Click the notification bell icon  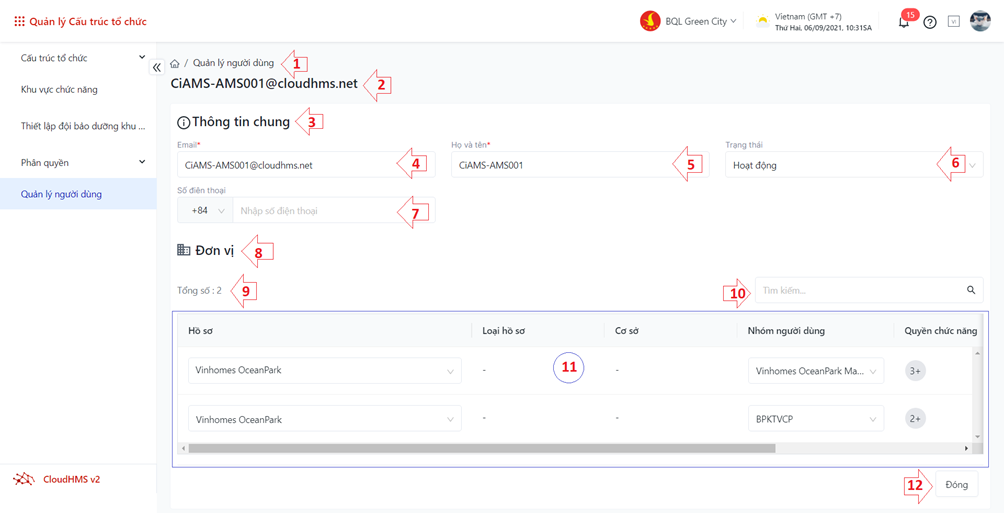point(904,24)
